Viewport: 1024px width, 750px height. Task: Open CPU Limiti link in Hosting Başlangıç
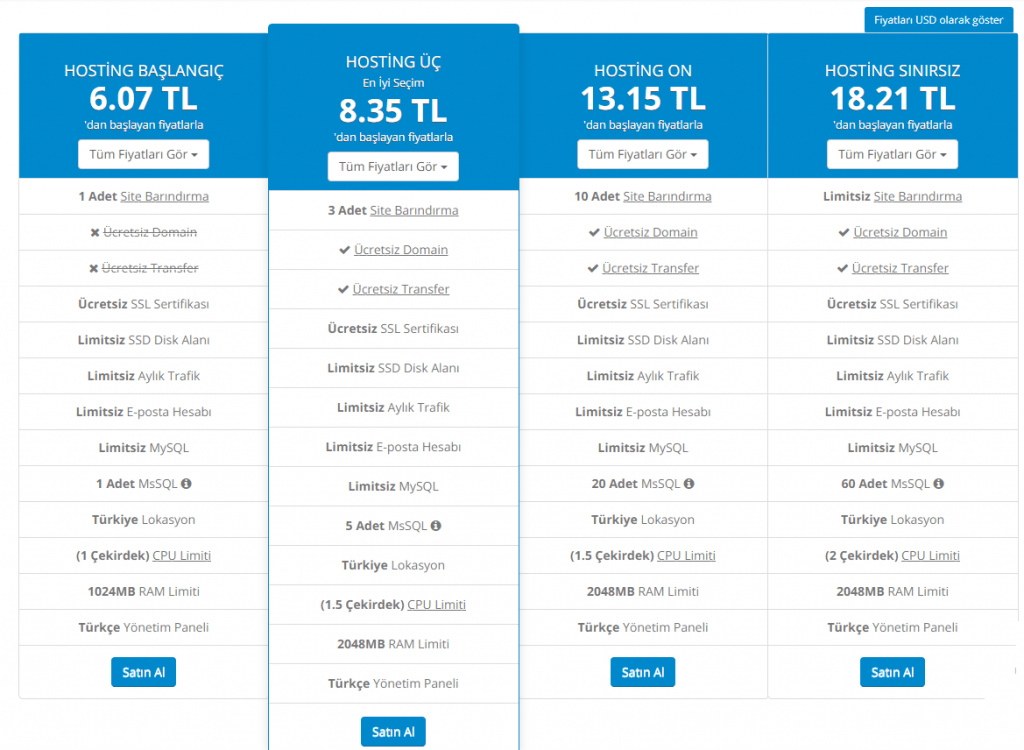[x=182, y=556]
